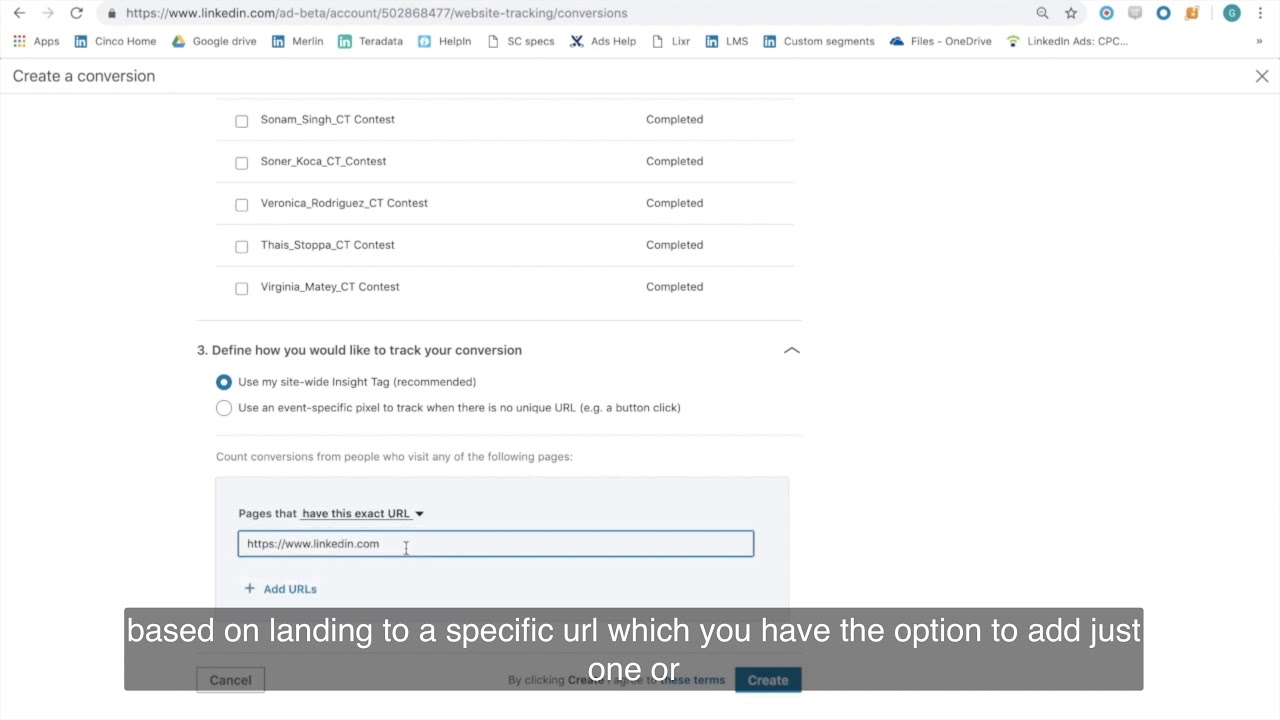
Task: Click Completed status for Sonam_Singh
Action: (x=674, y=119)
